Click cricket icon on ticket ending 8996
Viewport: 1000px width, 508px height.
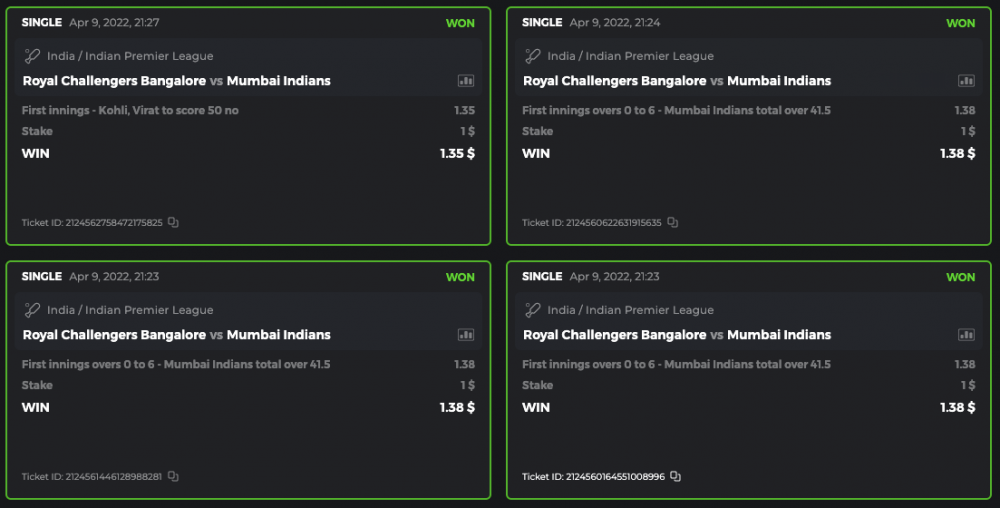pos(533,311)
